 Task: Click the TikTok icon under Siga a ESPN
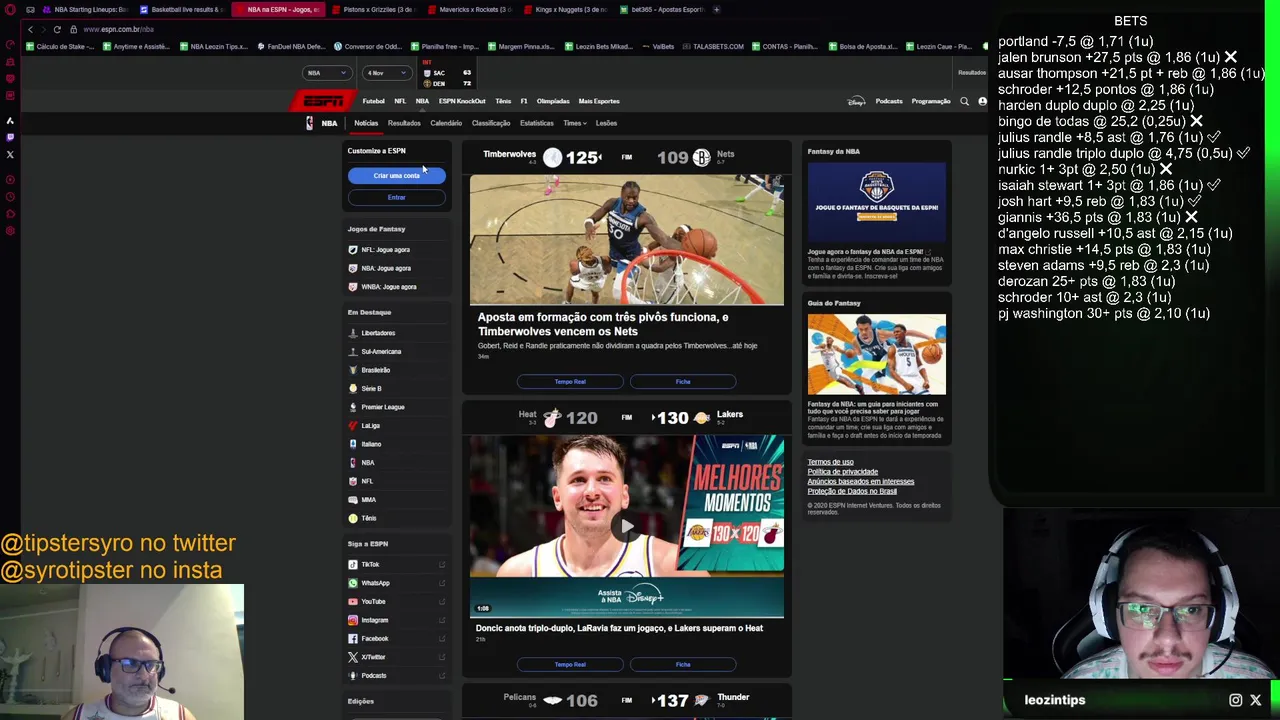[353, 565]
